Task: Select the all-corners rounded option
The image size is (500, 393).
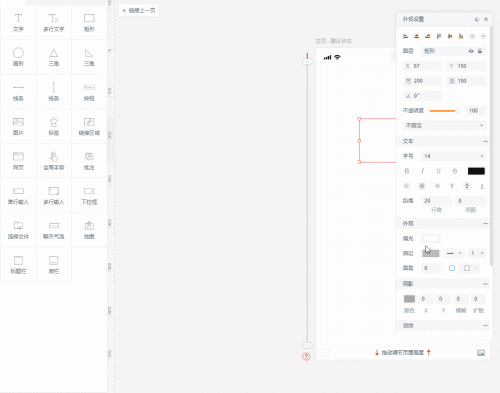Action: (452, 268)
